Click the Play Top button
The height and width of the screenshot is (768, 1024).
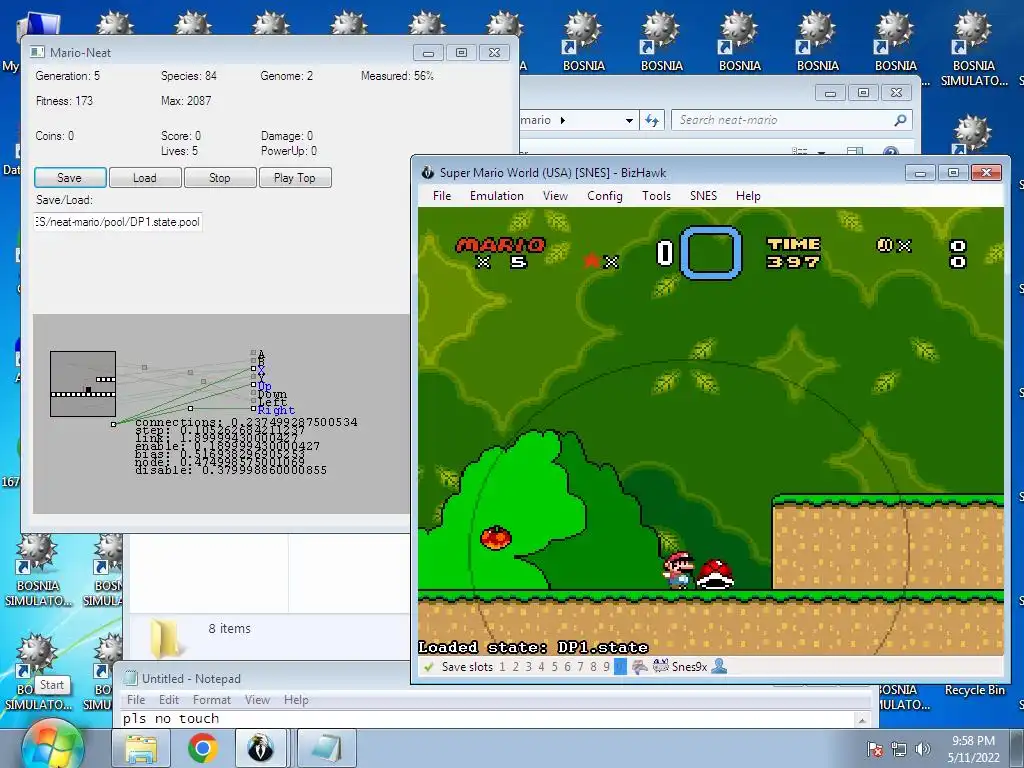coord(295,178)
